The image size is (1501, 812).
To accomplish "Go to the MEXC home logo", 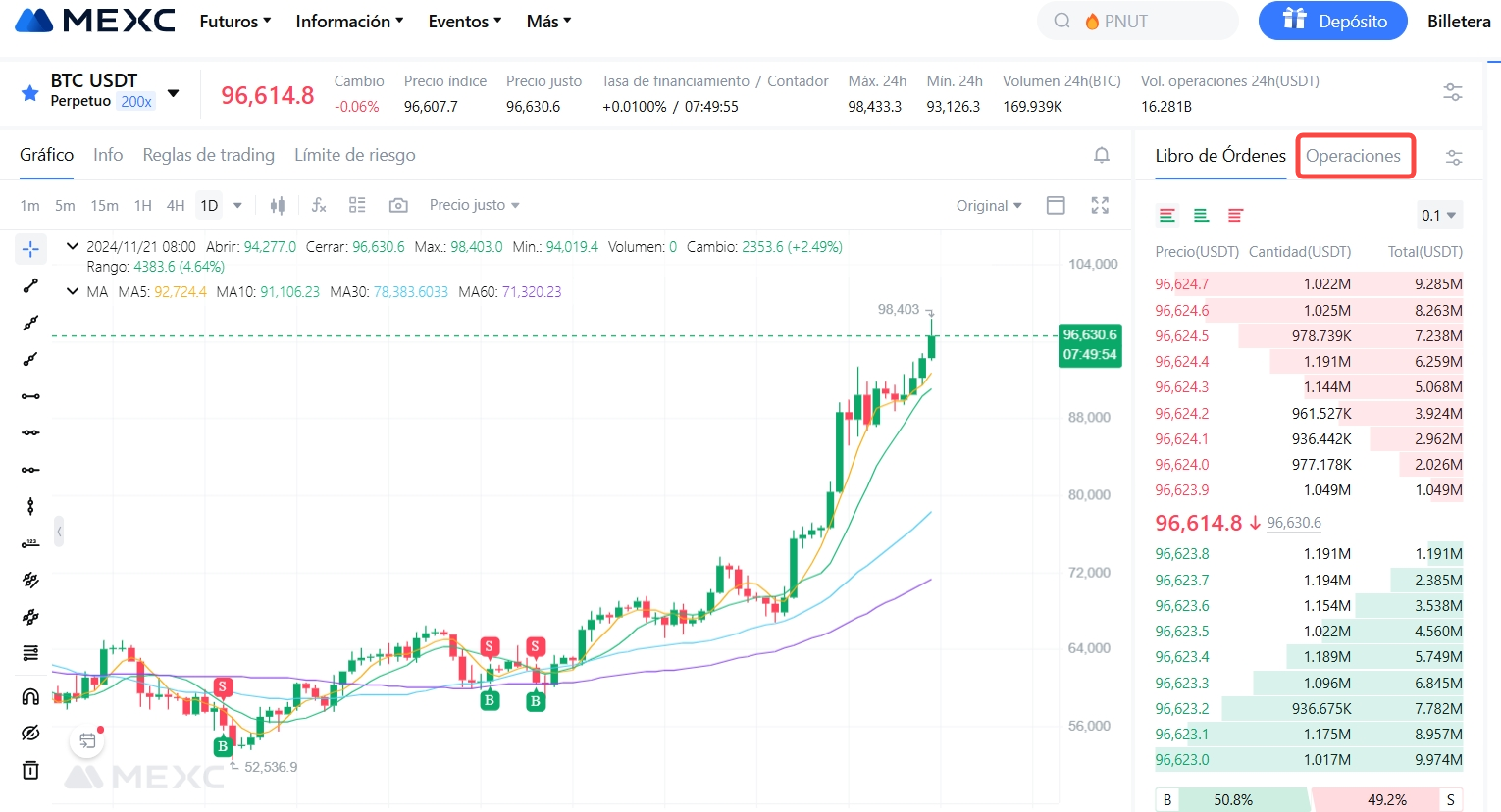I will click(95, 20).
